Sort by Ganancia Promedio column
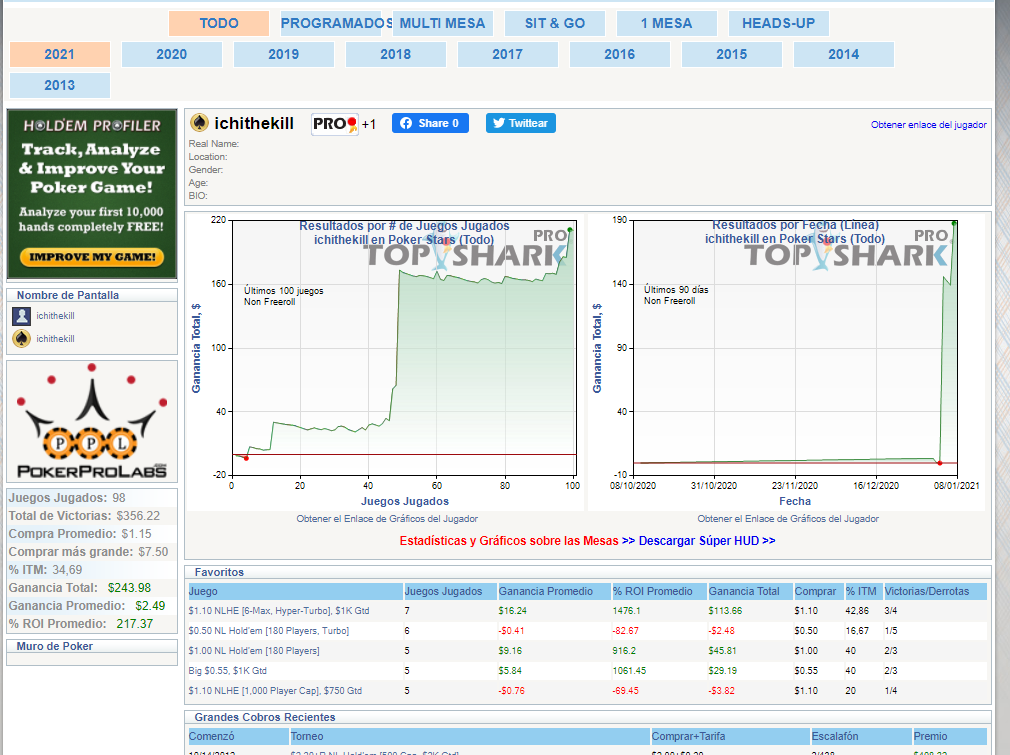Screen dimensions: 1010x755 click(x=554, y=591)
